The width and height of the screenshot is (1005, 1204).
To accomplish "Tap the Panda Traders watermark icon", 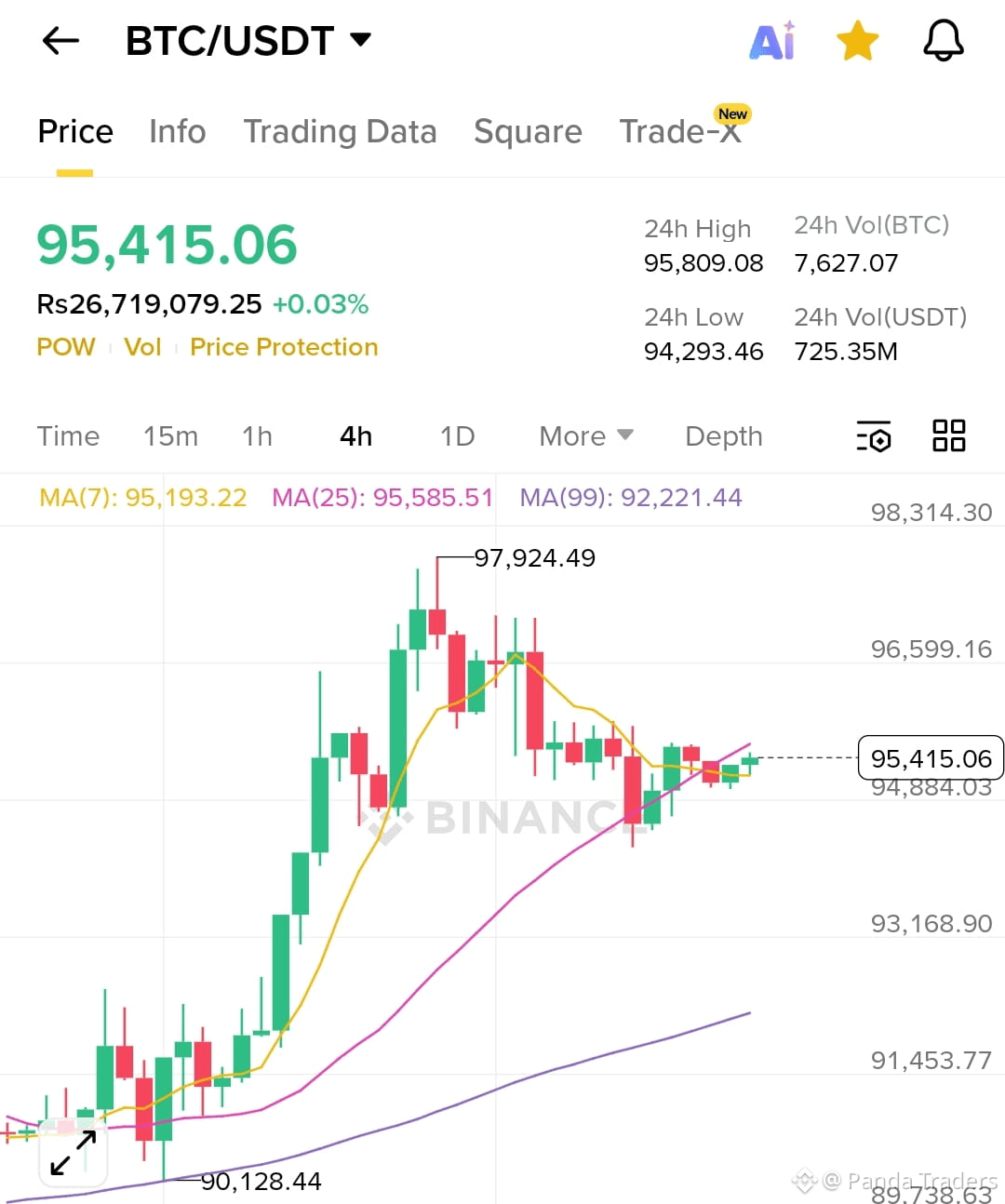I will click(803, 1180).
